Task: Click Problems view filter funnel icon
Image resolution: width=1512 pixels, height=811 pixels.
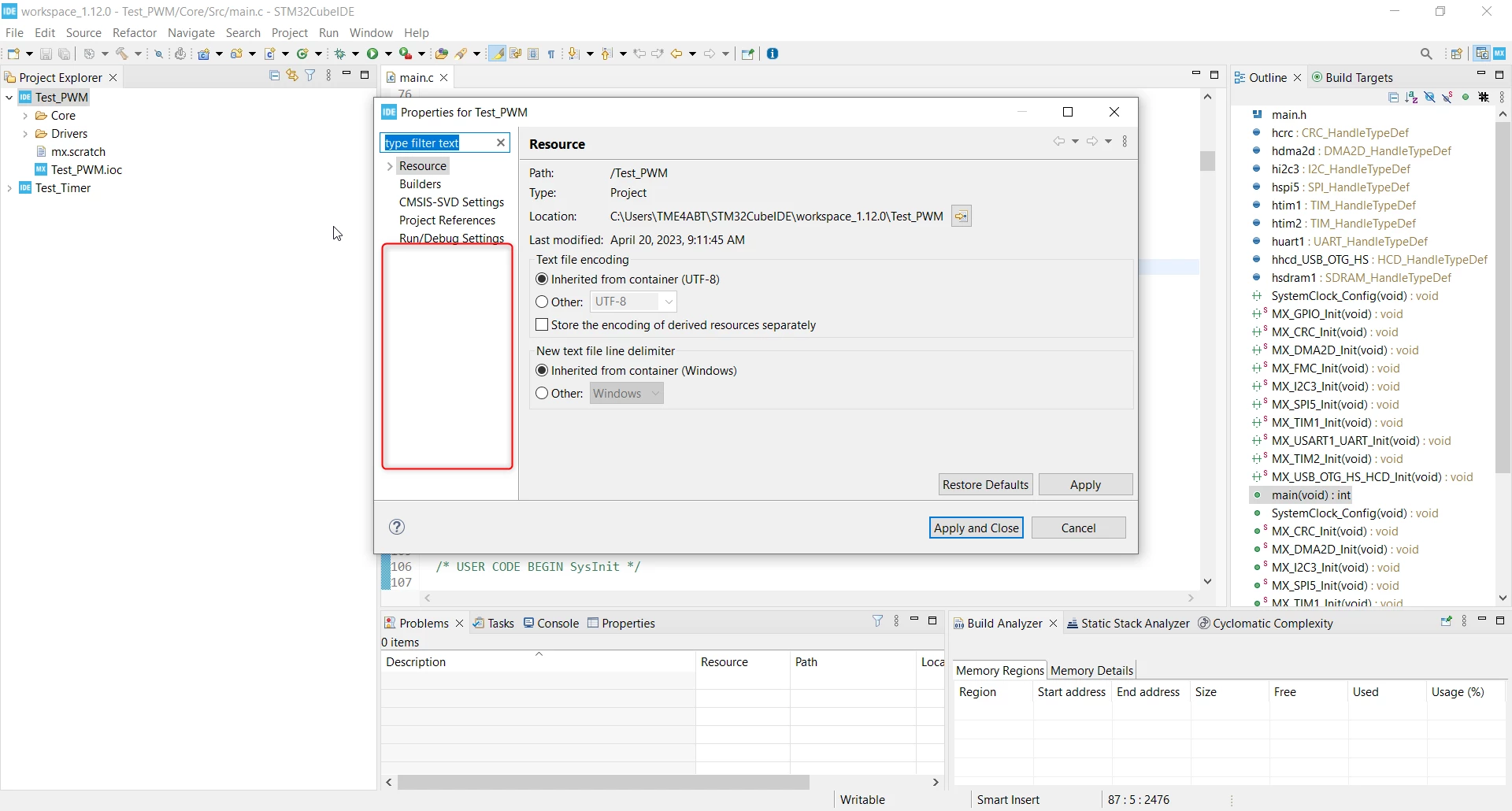Action: (878, 621)
